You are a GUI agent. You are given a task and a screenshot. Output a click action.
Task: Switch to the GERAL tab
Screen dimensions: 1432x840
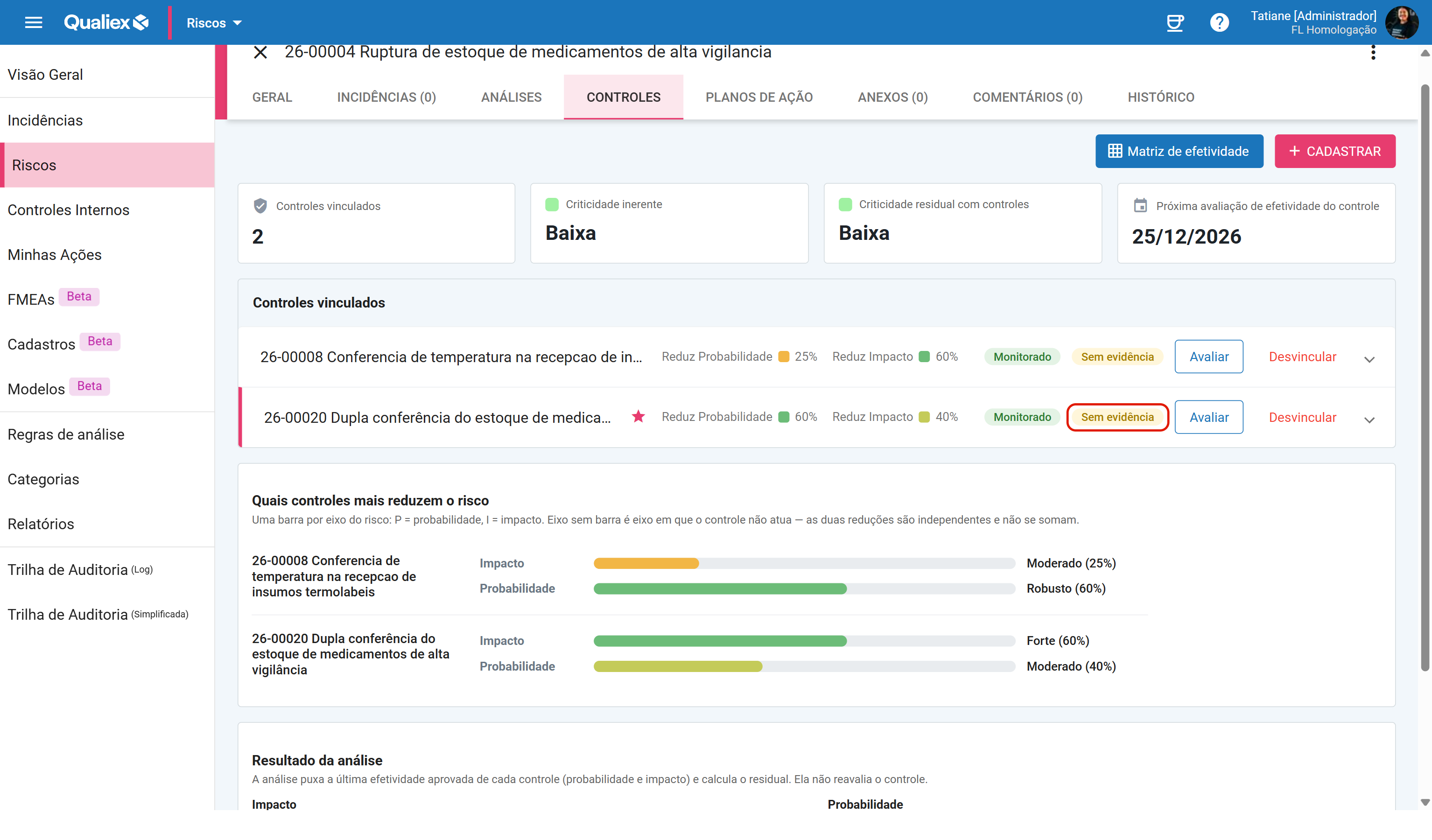point(272,97)
